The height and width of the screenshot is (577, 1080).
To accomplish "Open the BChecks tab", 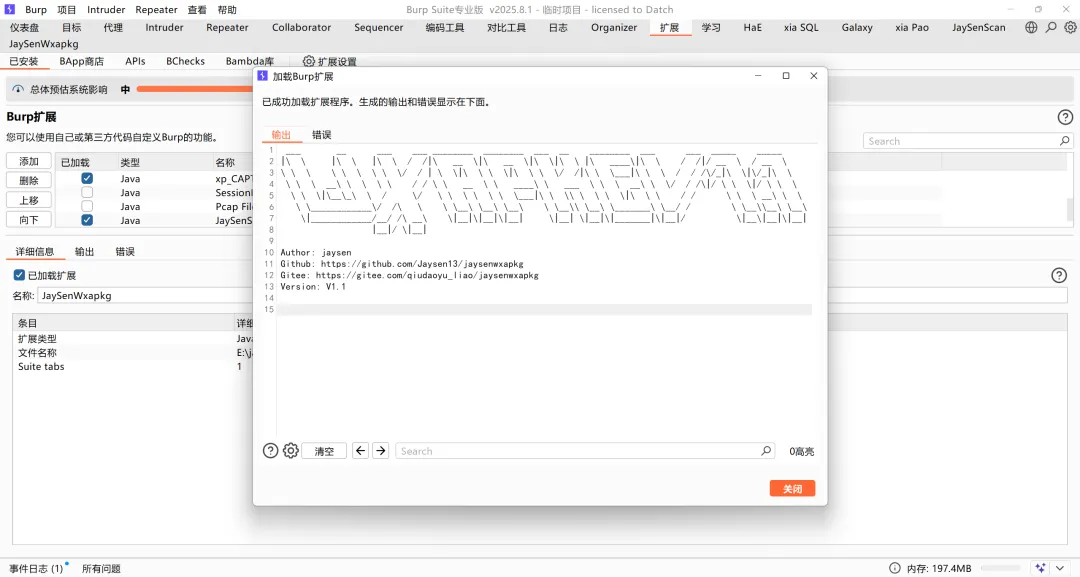I will 185,61.
